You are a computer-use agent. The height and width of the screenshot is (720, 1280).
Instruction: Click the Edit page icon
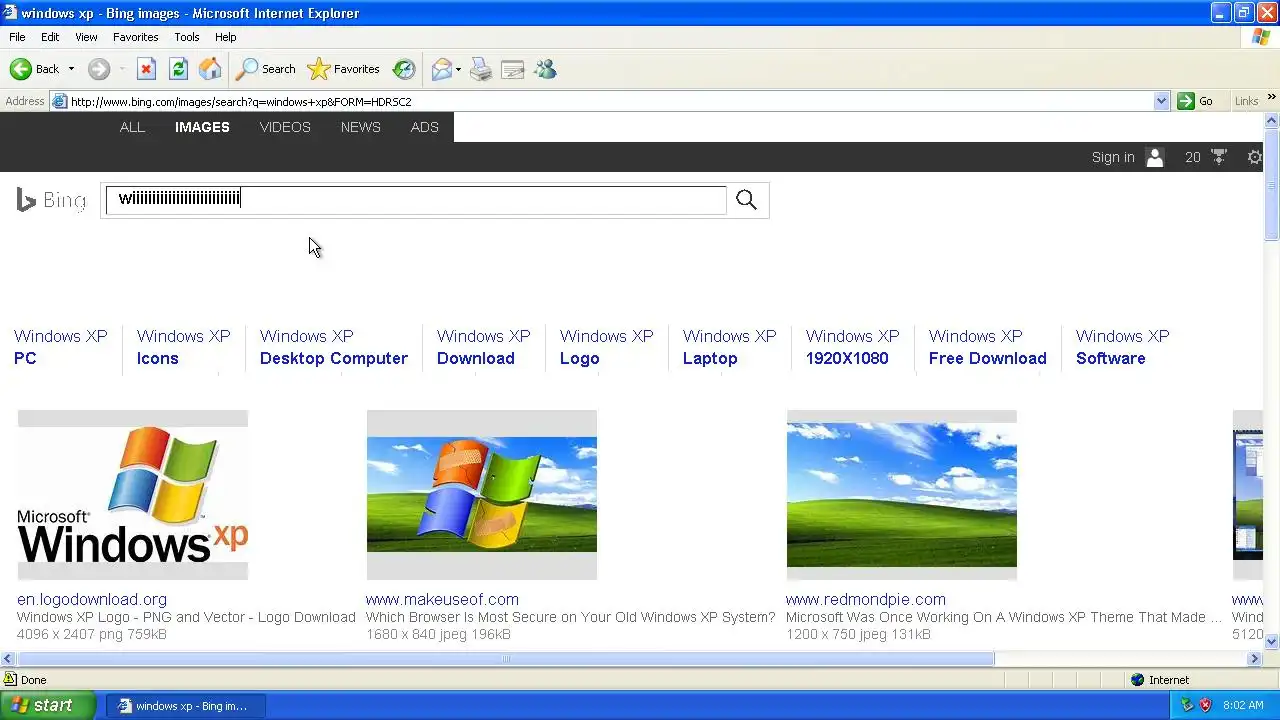513,69
